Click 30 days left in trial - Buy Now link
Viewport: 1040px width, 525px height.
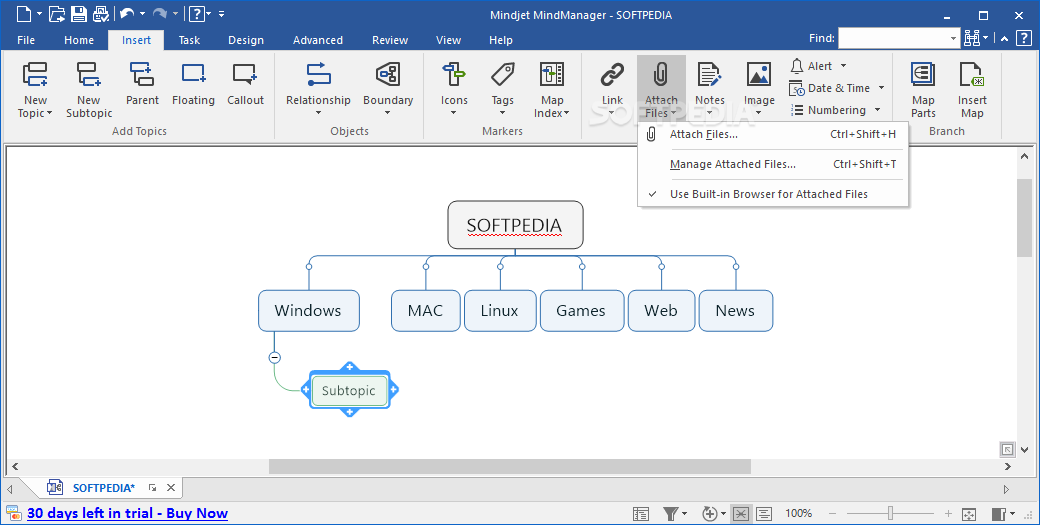tap(127, 513)
